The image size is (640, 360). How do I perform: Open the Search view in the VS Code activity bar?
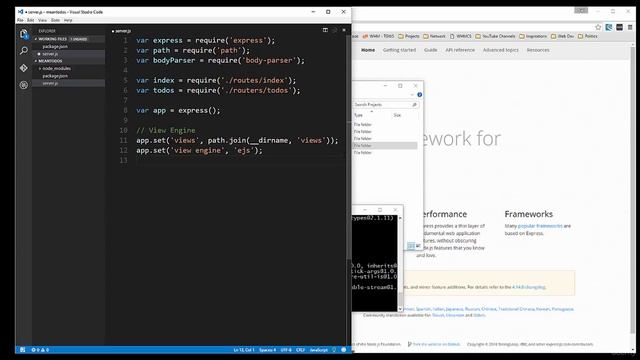pos(24,51)
